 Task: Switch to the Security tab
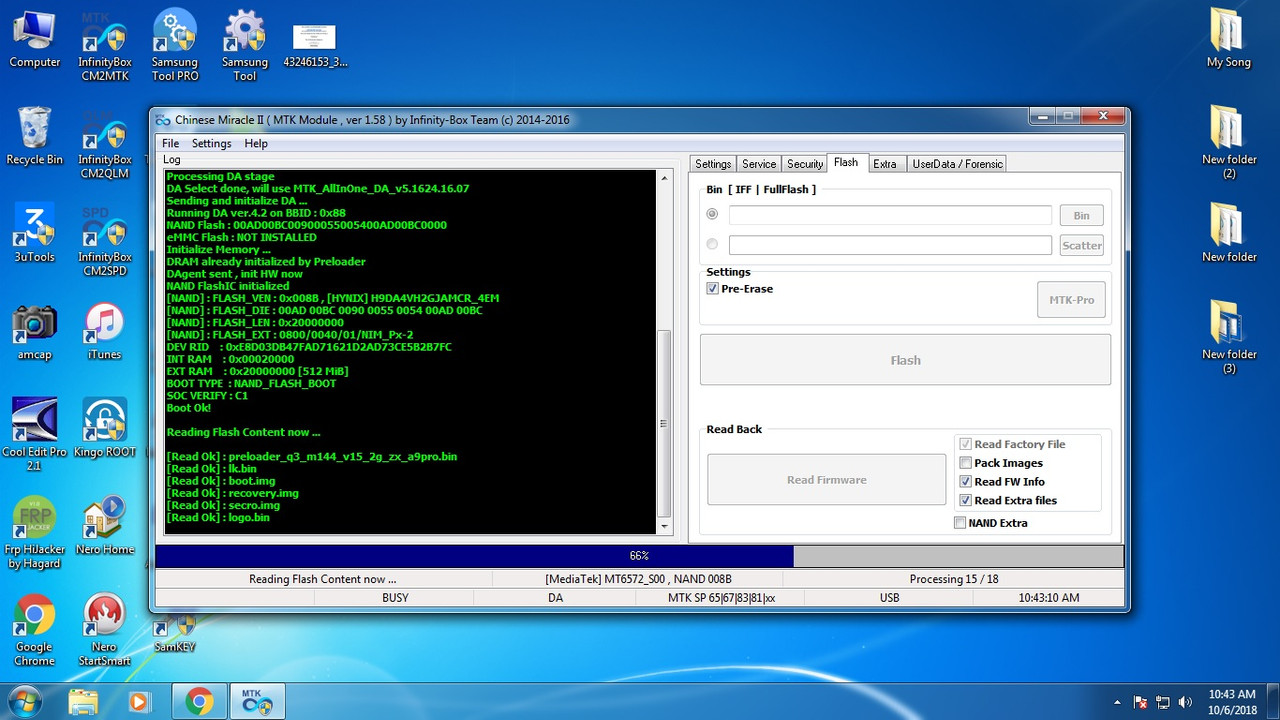(x=805, y=164)
